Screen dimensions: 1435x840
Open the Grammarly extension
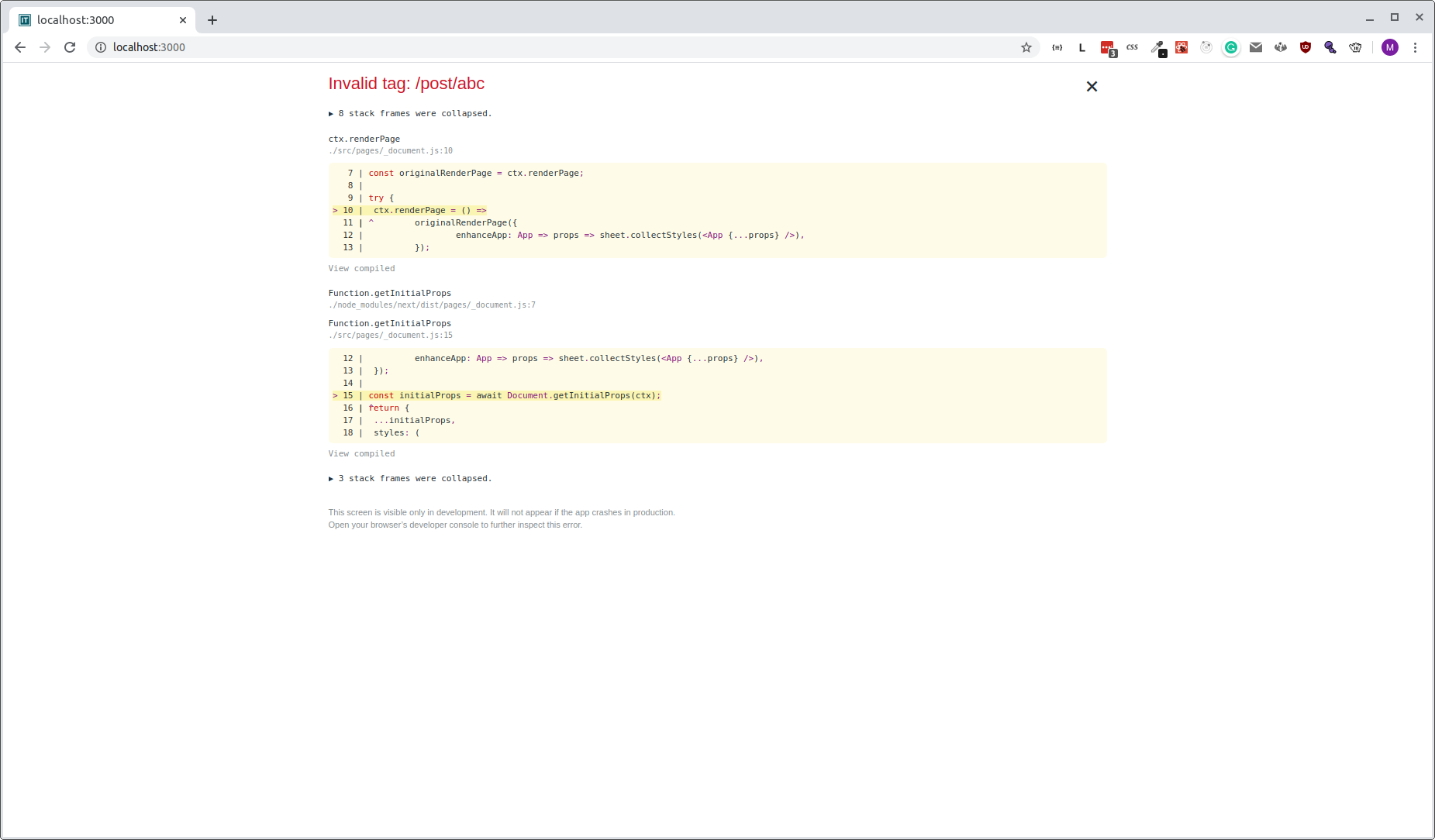coord(1231,47)
